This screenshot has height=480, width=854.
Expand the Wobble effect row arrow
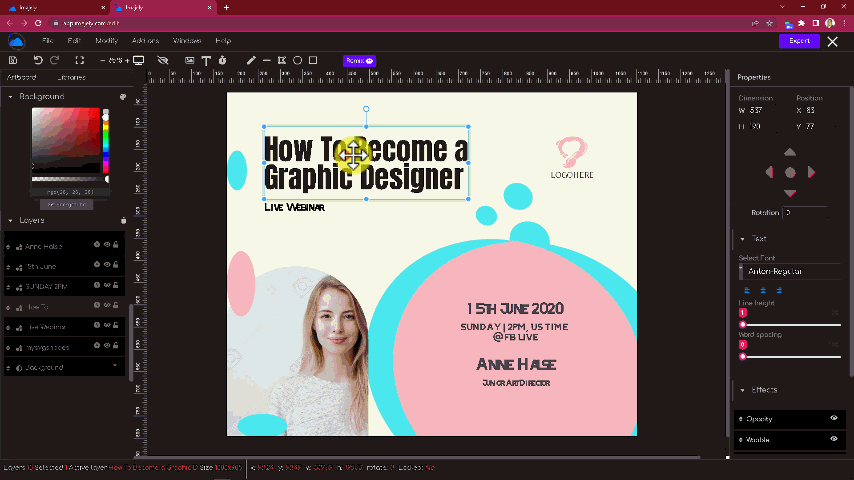[x=741, y=440]
